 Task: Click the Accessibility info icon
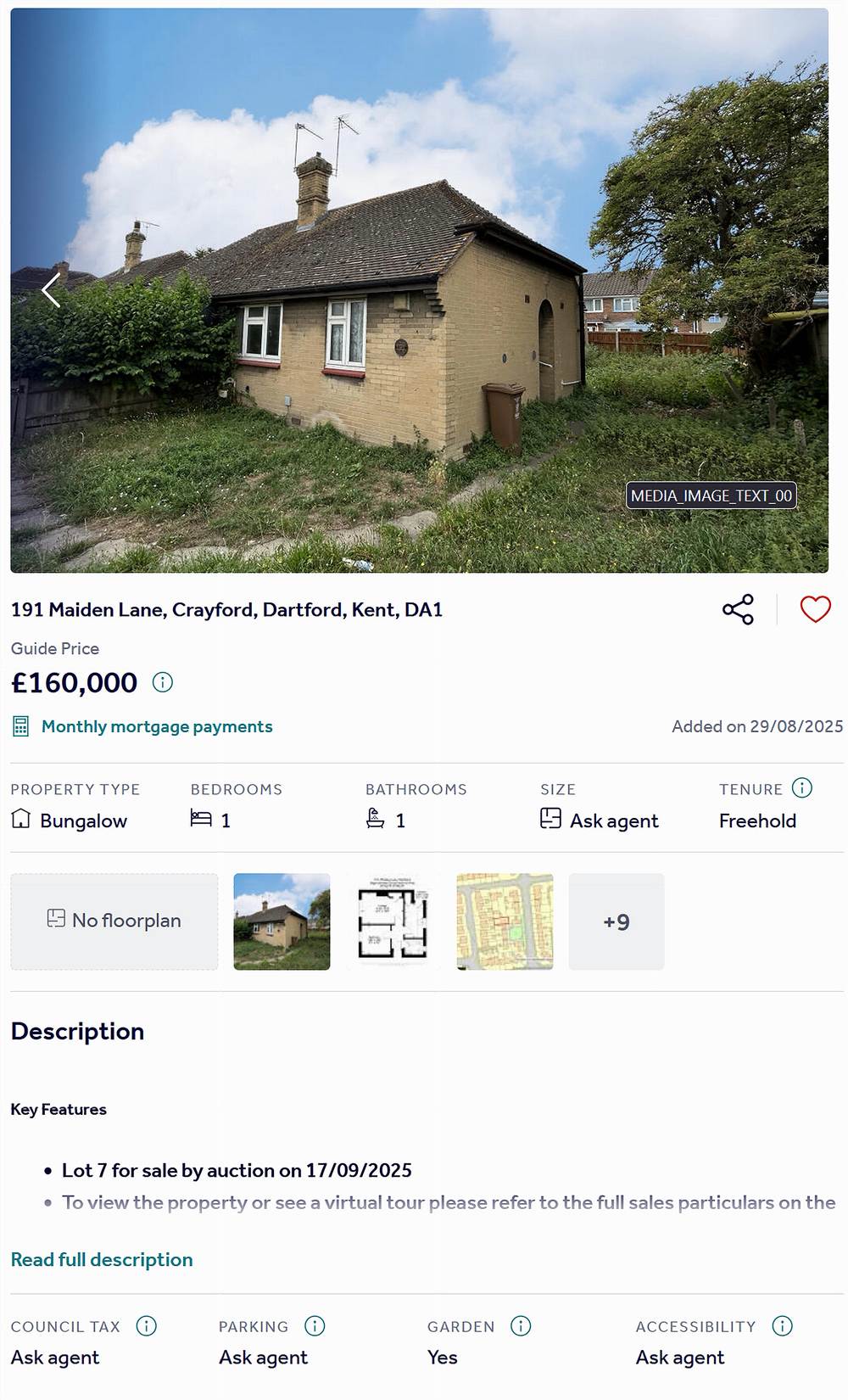(x=782, y=1325)
